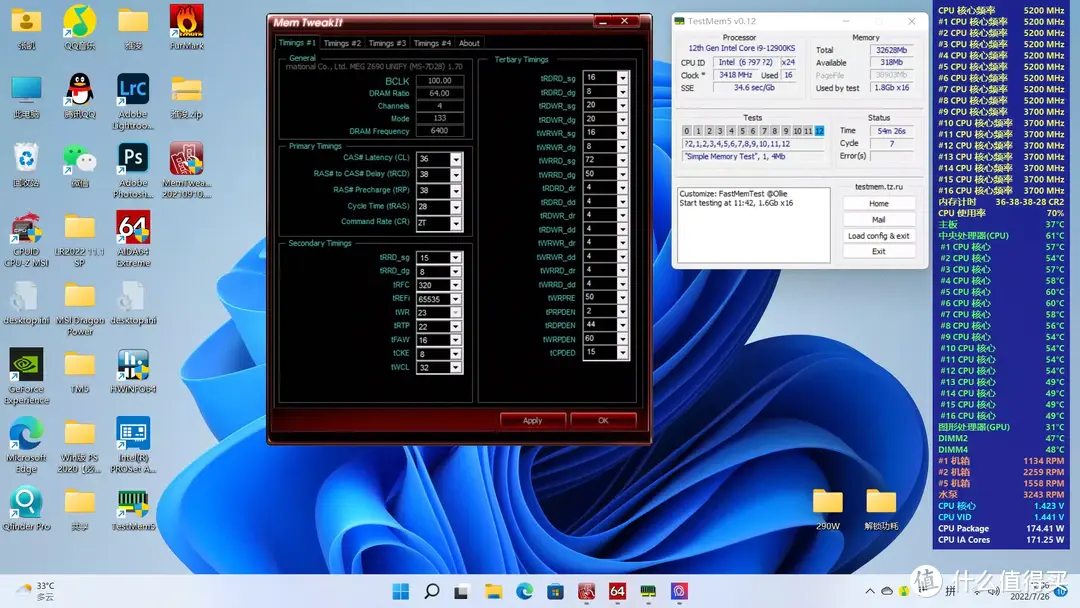The width and height of the screenshot is (1080, 608).
Task: Open the CAS# Latency (CL) dropdown
Action: tap(455, 158)
